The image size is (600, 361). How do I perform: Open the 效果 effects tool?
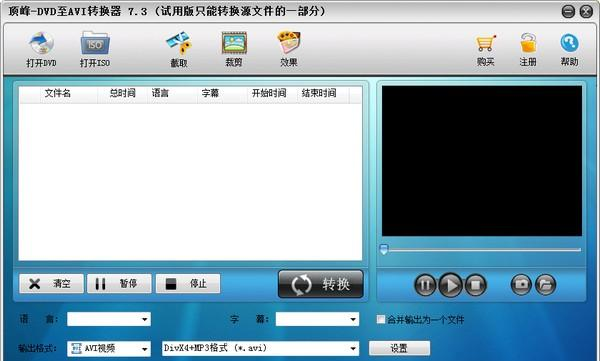(289, 50)
